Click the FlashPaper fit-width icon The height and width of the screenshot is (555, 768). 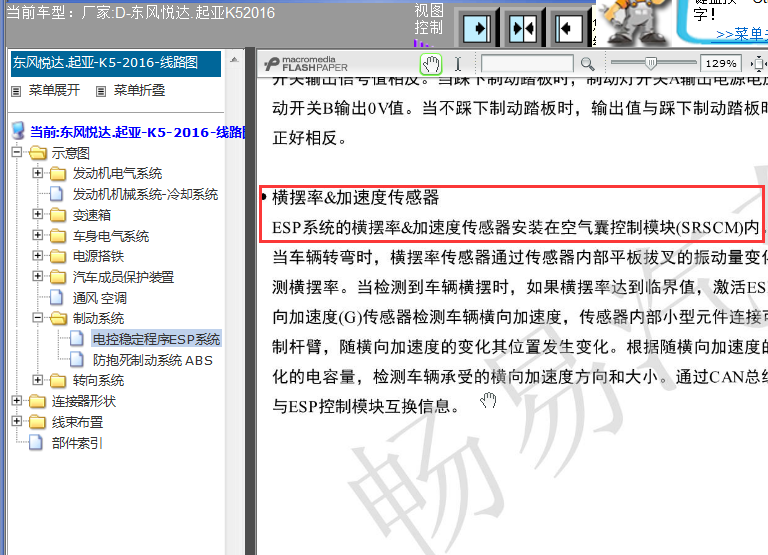(758, 64)
